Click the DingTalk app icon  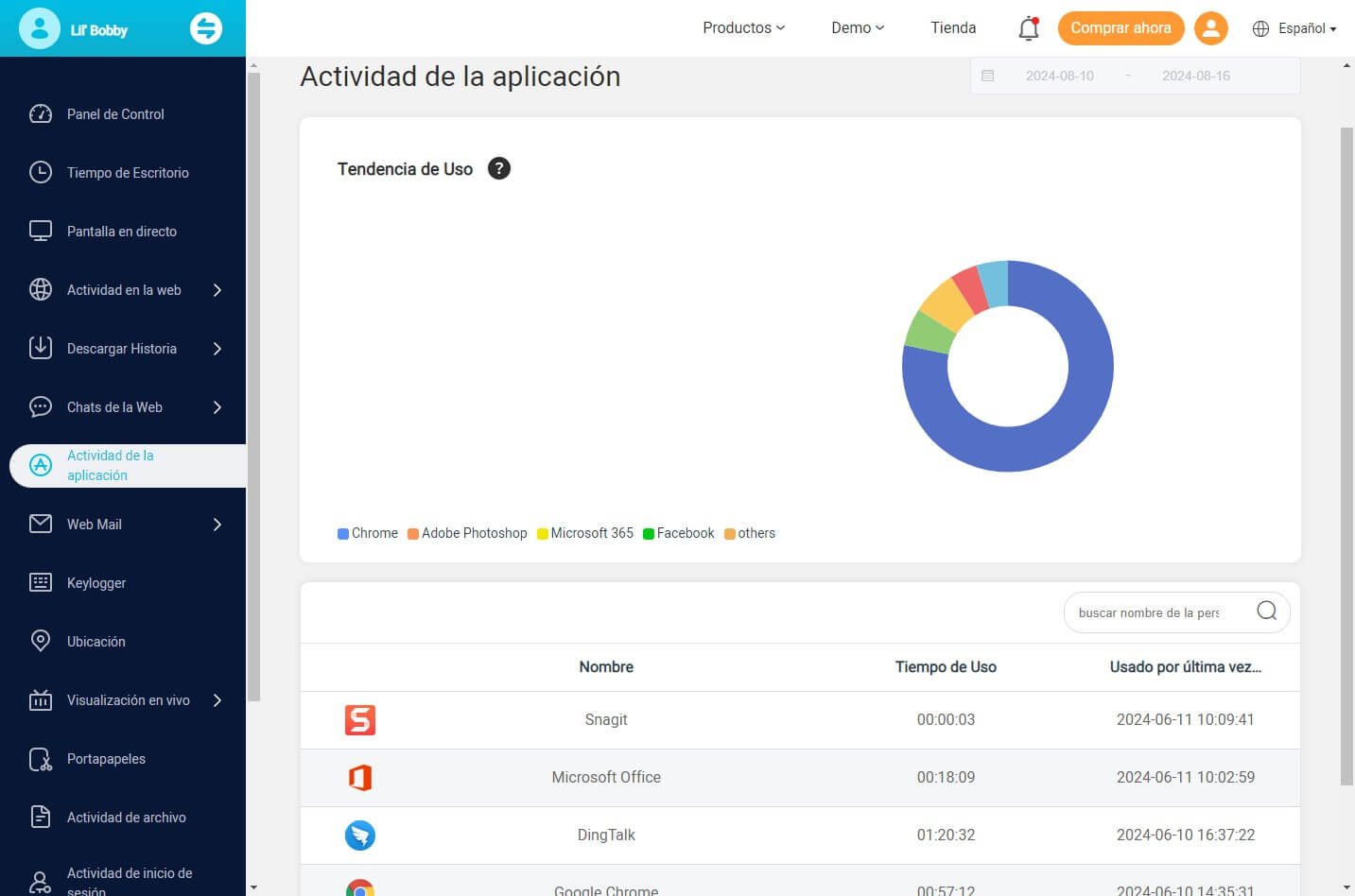(x=360, y=836)
